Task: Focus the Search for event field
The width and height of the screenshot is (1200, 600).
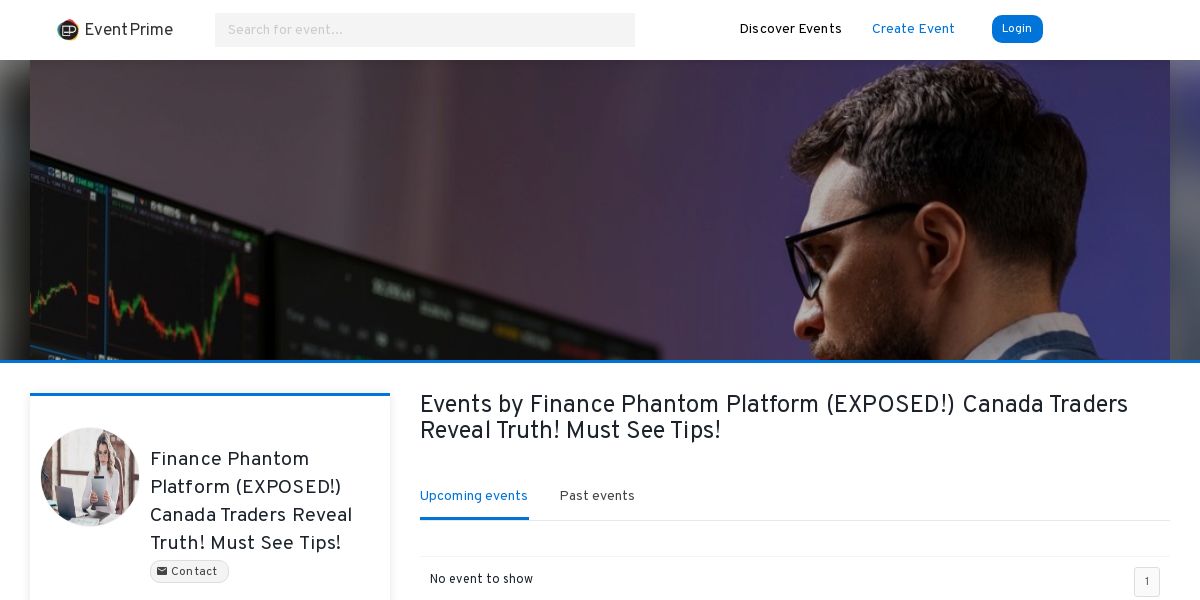Action: (425, 30)
